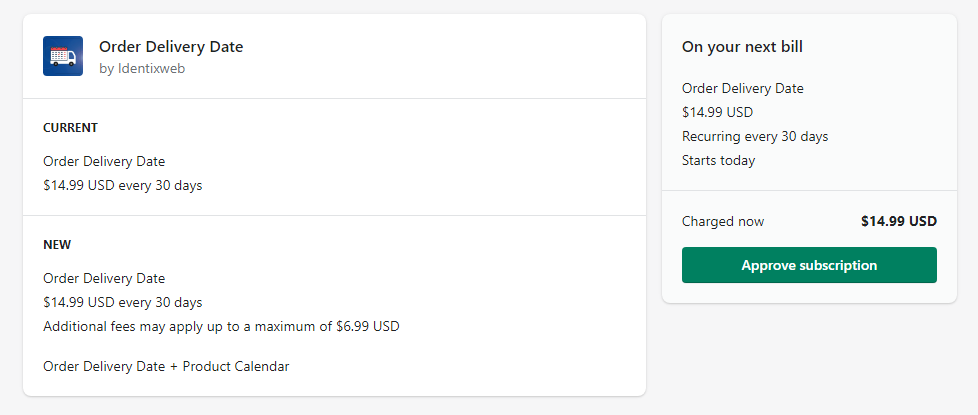Approve the subscription with the green button
The image size is (978, 415).
tap(809, 265)
